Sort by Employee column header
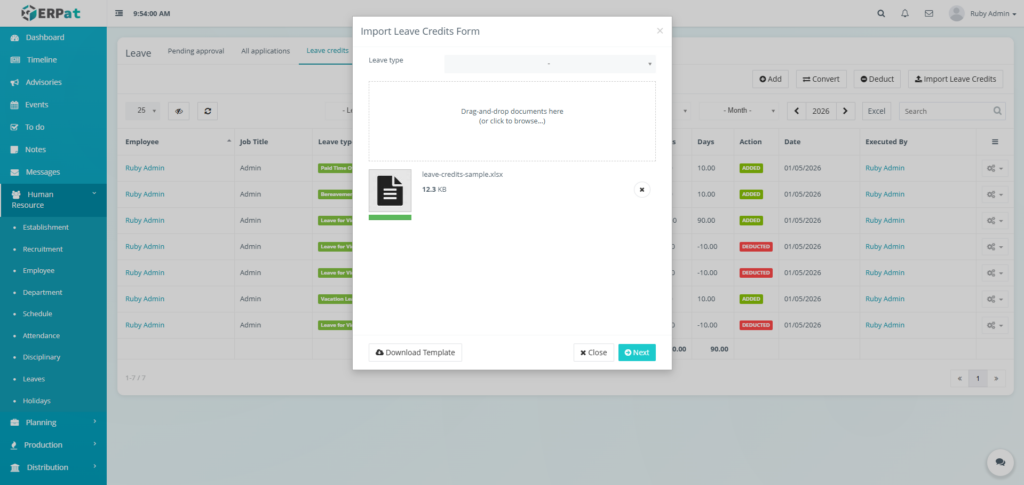 point(178,142)
